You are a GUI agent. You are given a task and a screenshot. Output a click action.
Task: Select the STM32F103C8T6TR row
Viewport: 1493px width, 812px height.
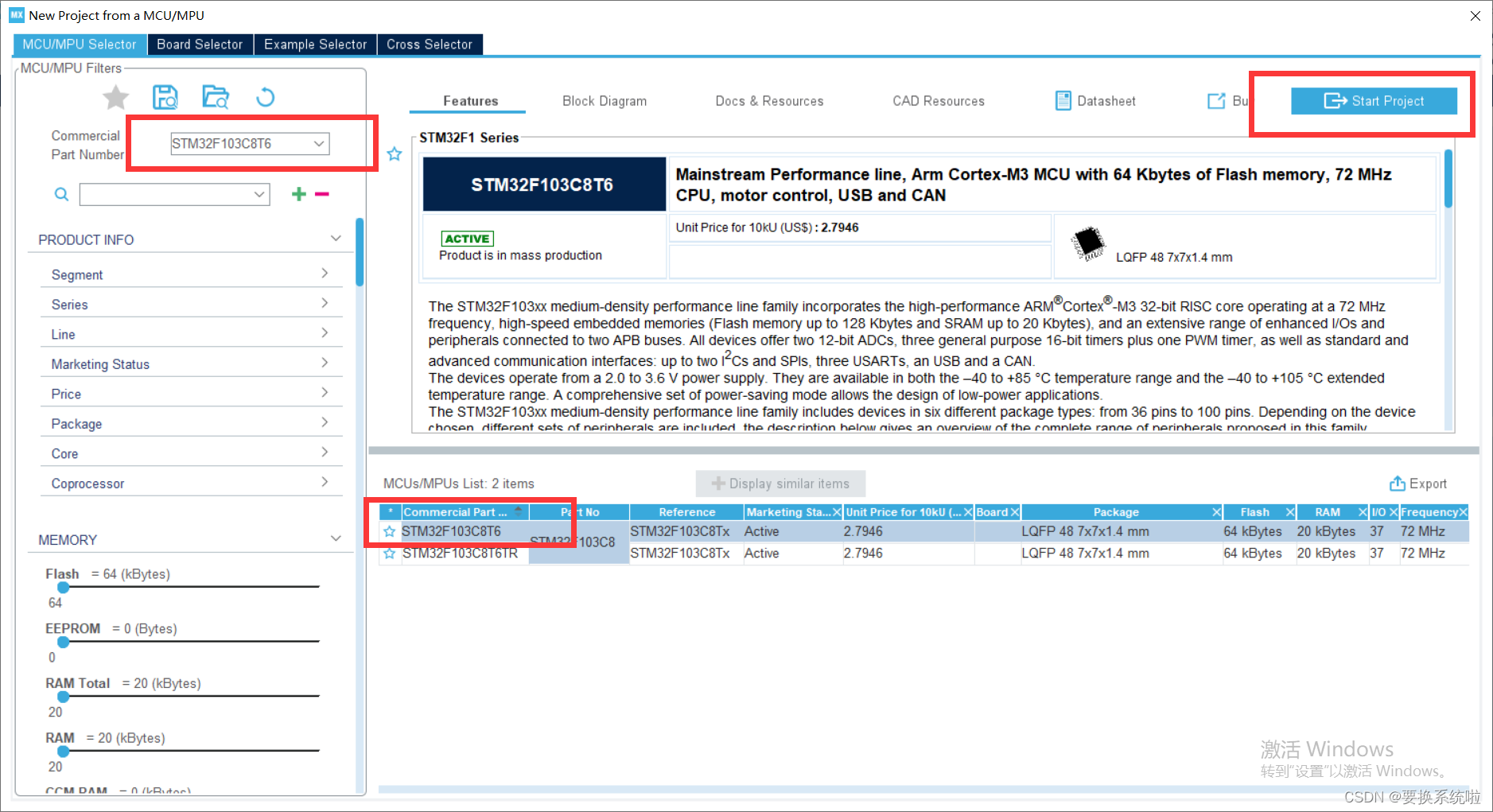924,554
